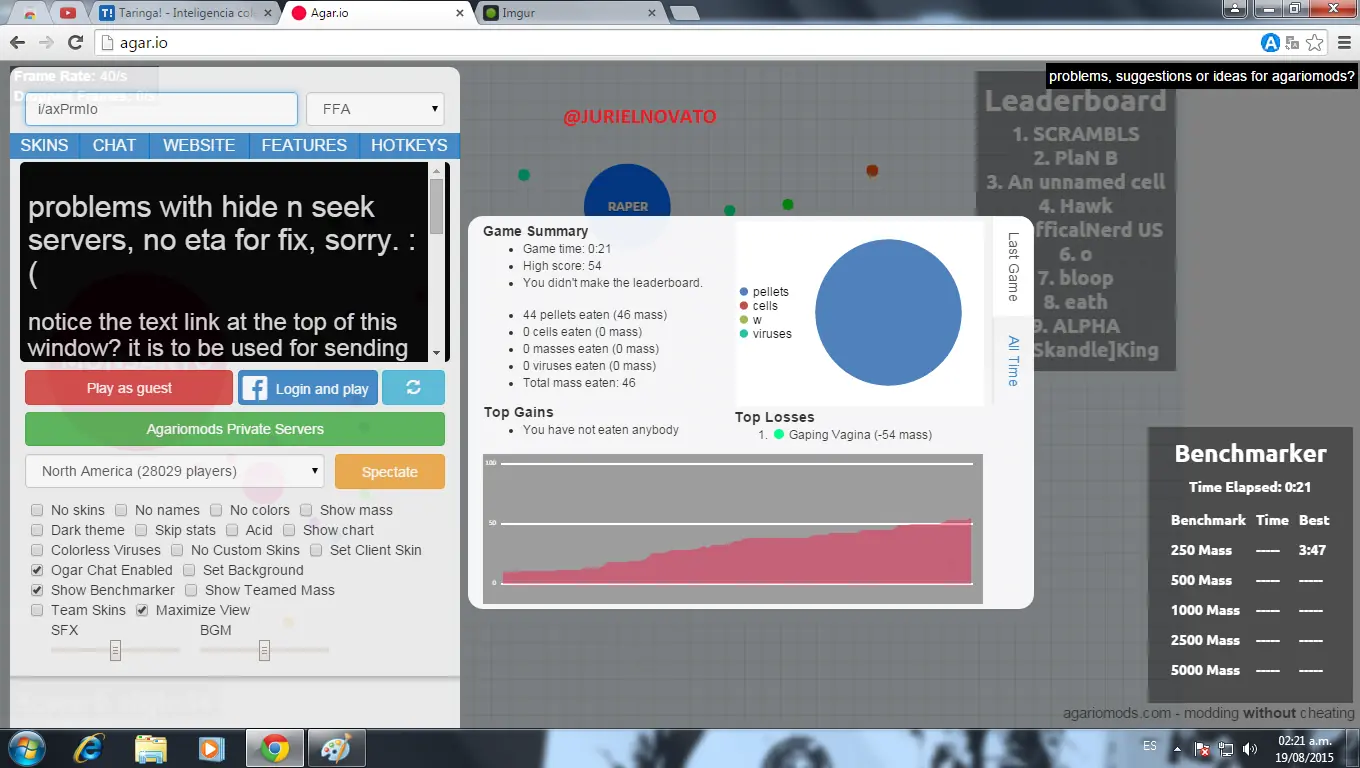
Task: Click the news box scrollbar down arrow
Action: point(436,353)
